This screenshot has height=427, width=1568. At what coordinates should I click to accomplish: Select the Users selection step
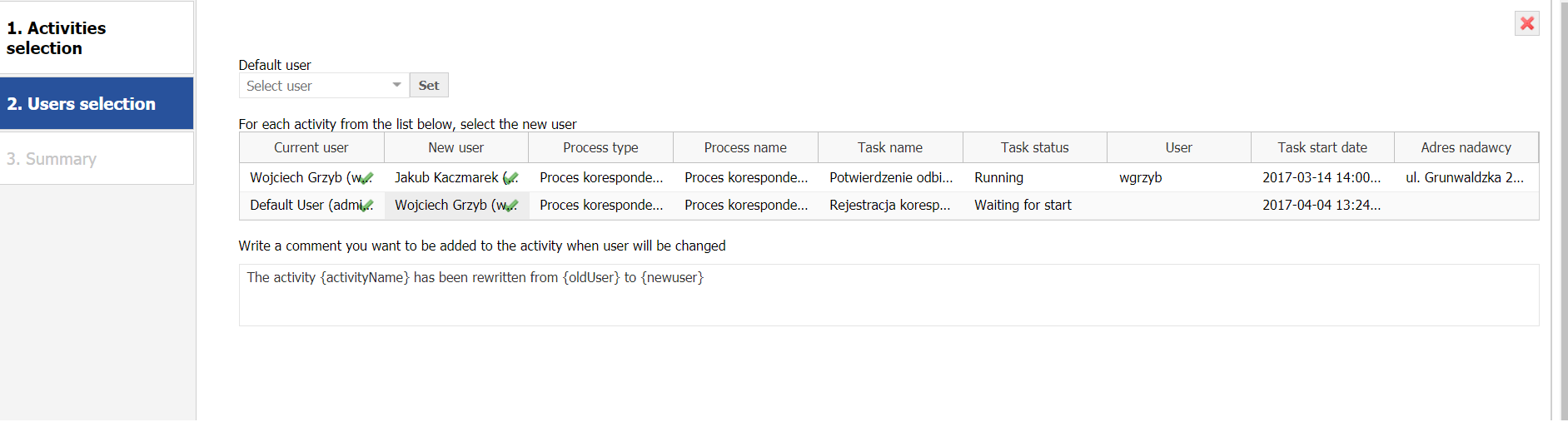click(x=97, y=104)
